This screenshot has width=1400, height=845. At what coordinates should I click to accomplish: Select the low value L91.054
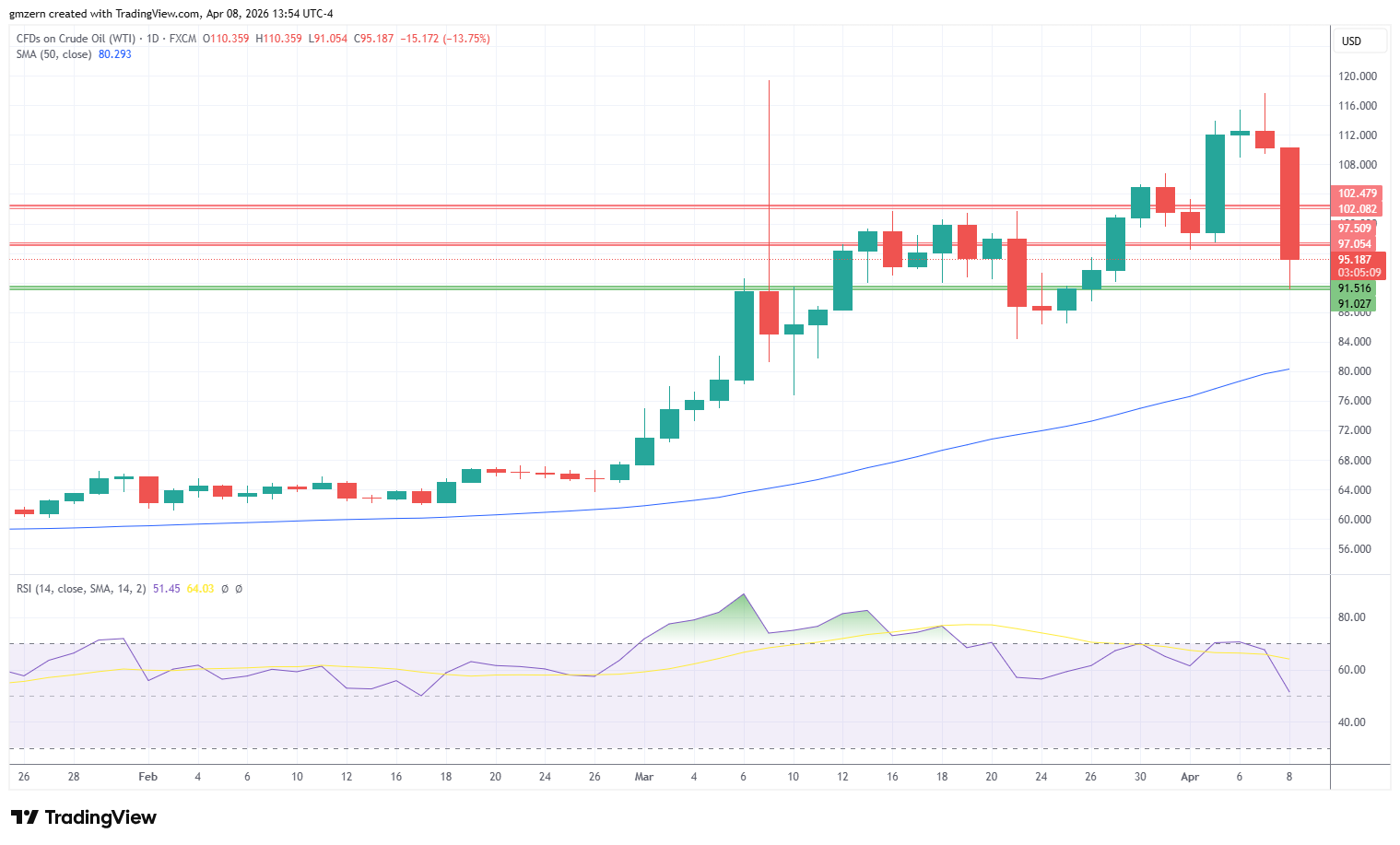(x=328, y=39)
